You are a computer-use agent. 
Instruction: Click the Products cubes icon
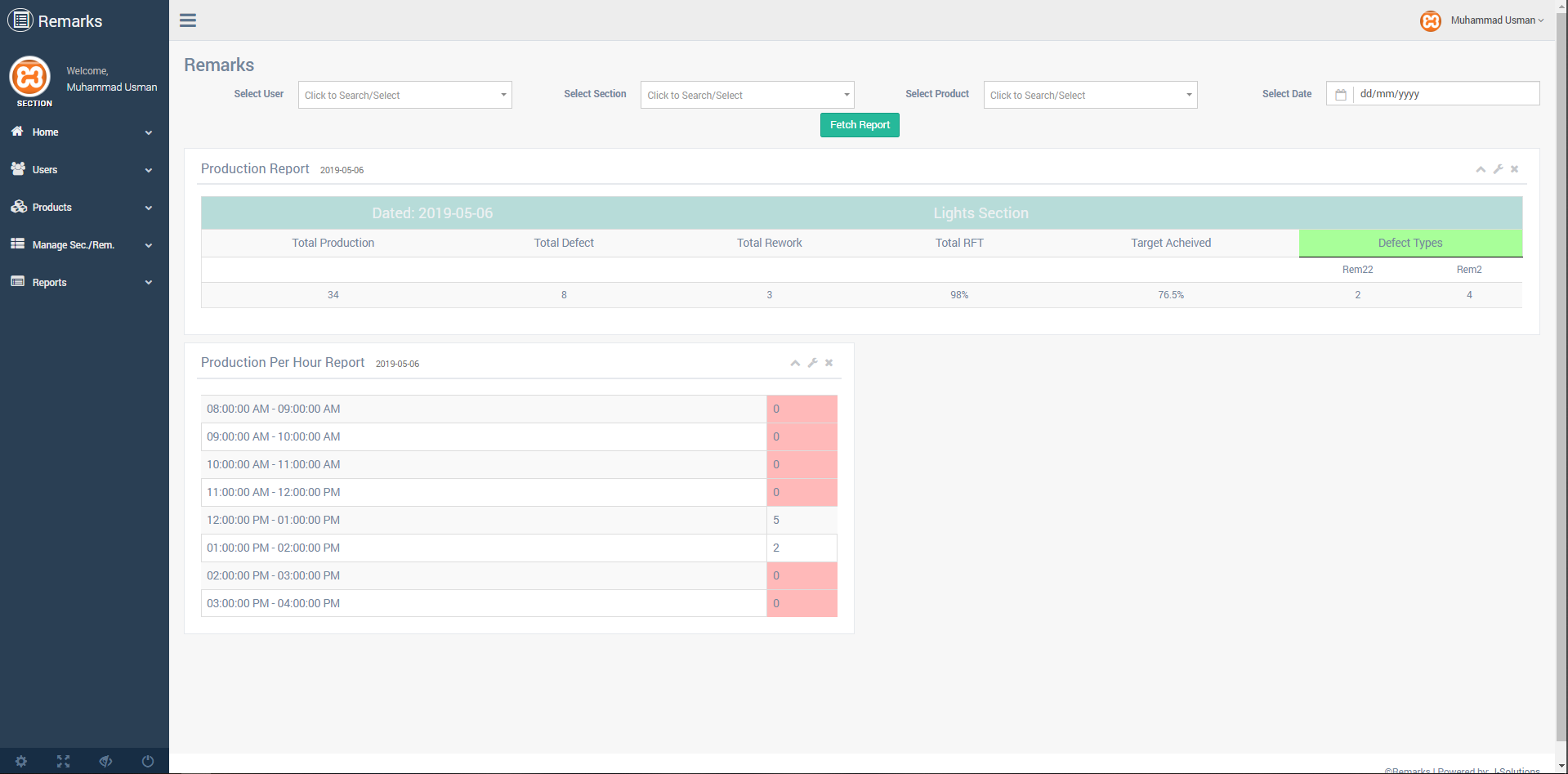coord(18,206)
